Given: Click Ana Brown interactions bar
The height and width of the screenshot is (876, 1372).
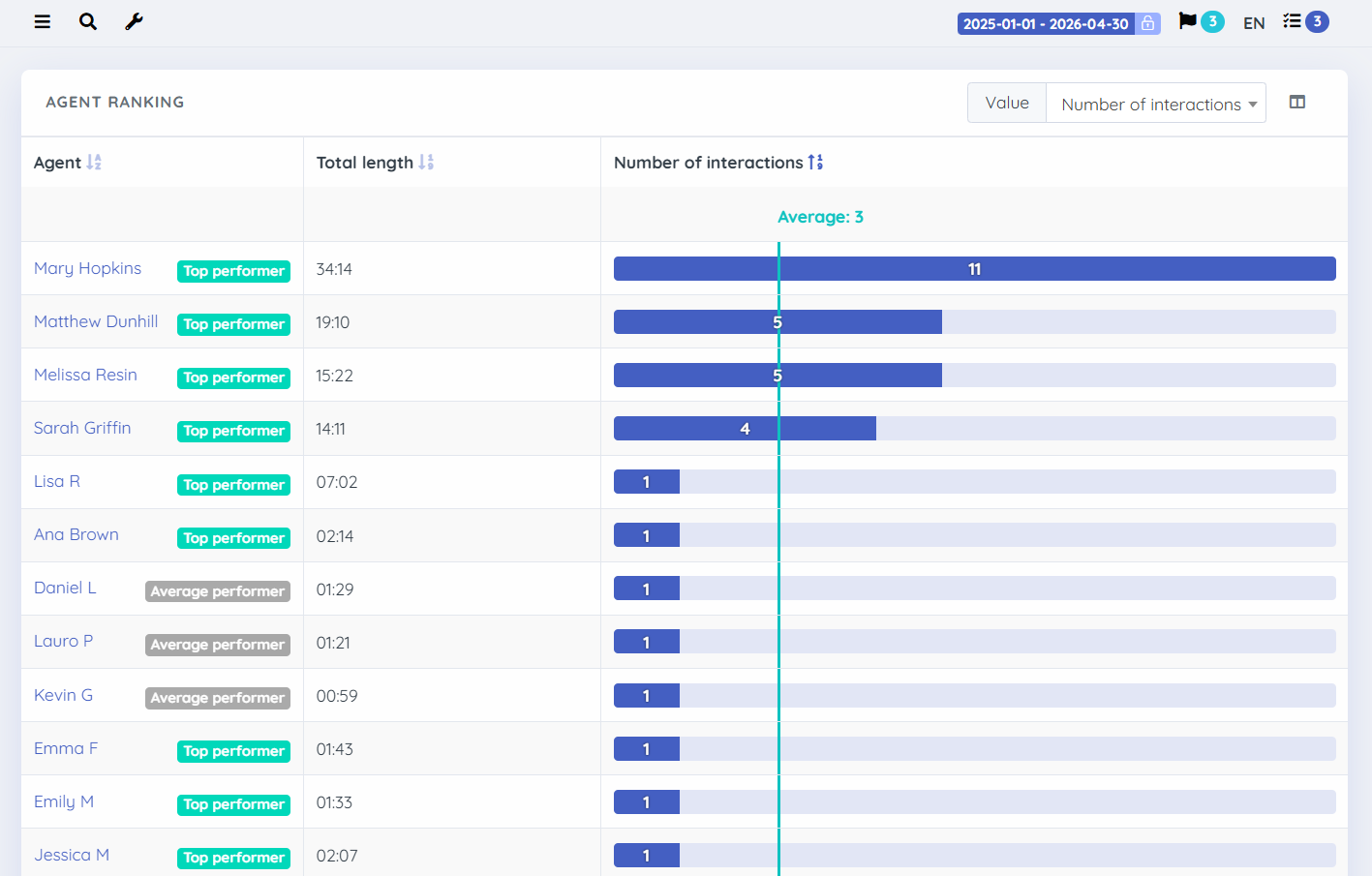Looking at the screenshot, I should pos(647,535).
